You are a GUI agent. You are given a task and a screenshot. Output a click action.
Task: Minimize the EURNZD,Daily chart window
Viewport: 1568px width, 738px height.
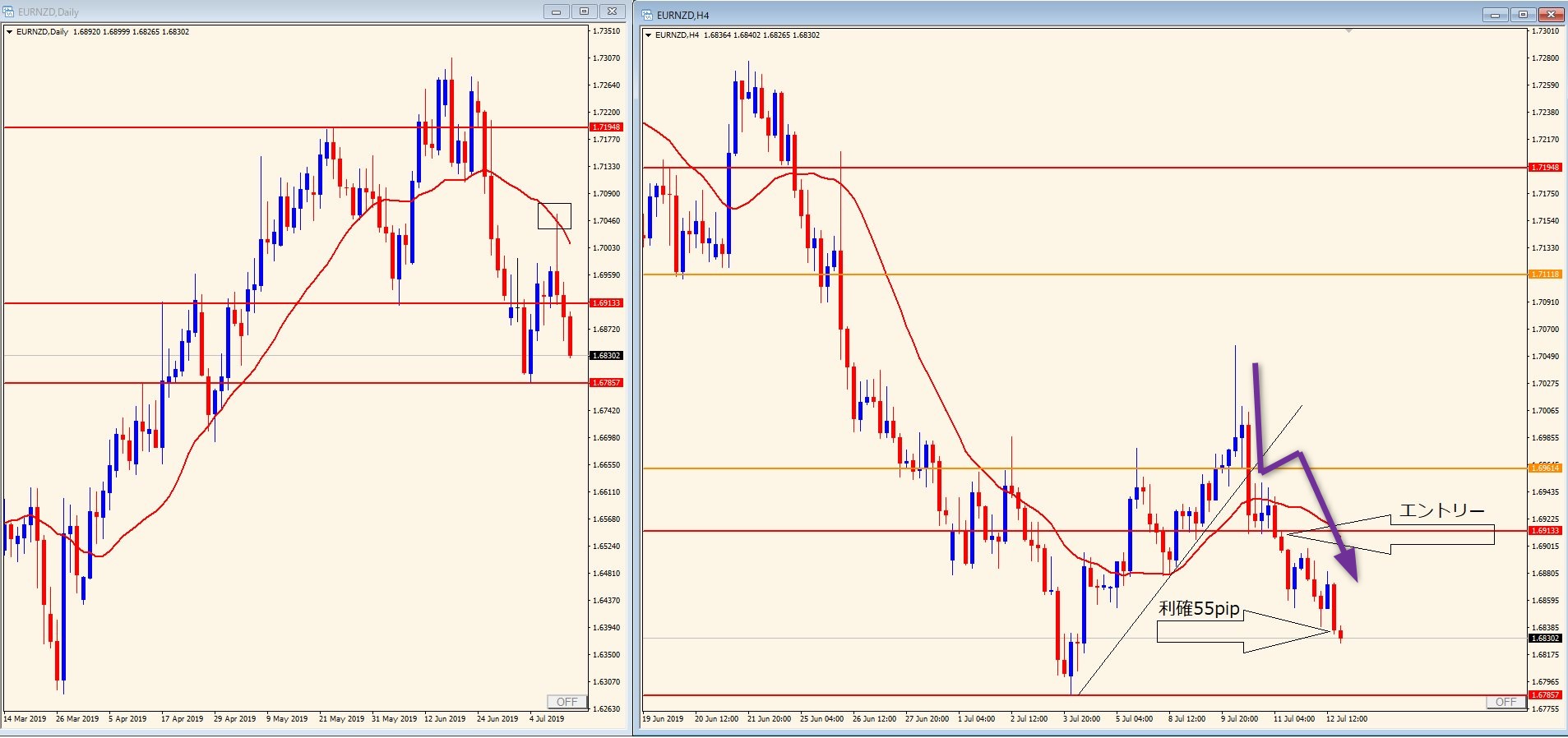[556, 12]
